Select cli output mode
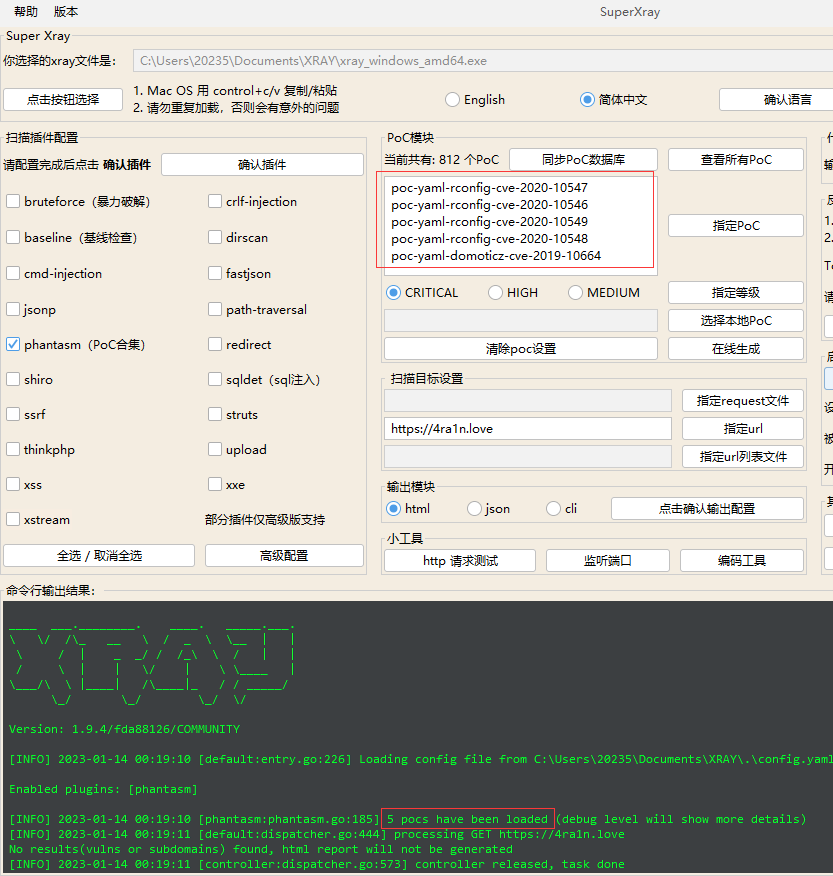 pos(552,508)
